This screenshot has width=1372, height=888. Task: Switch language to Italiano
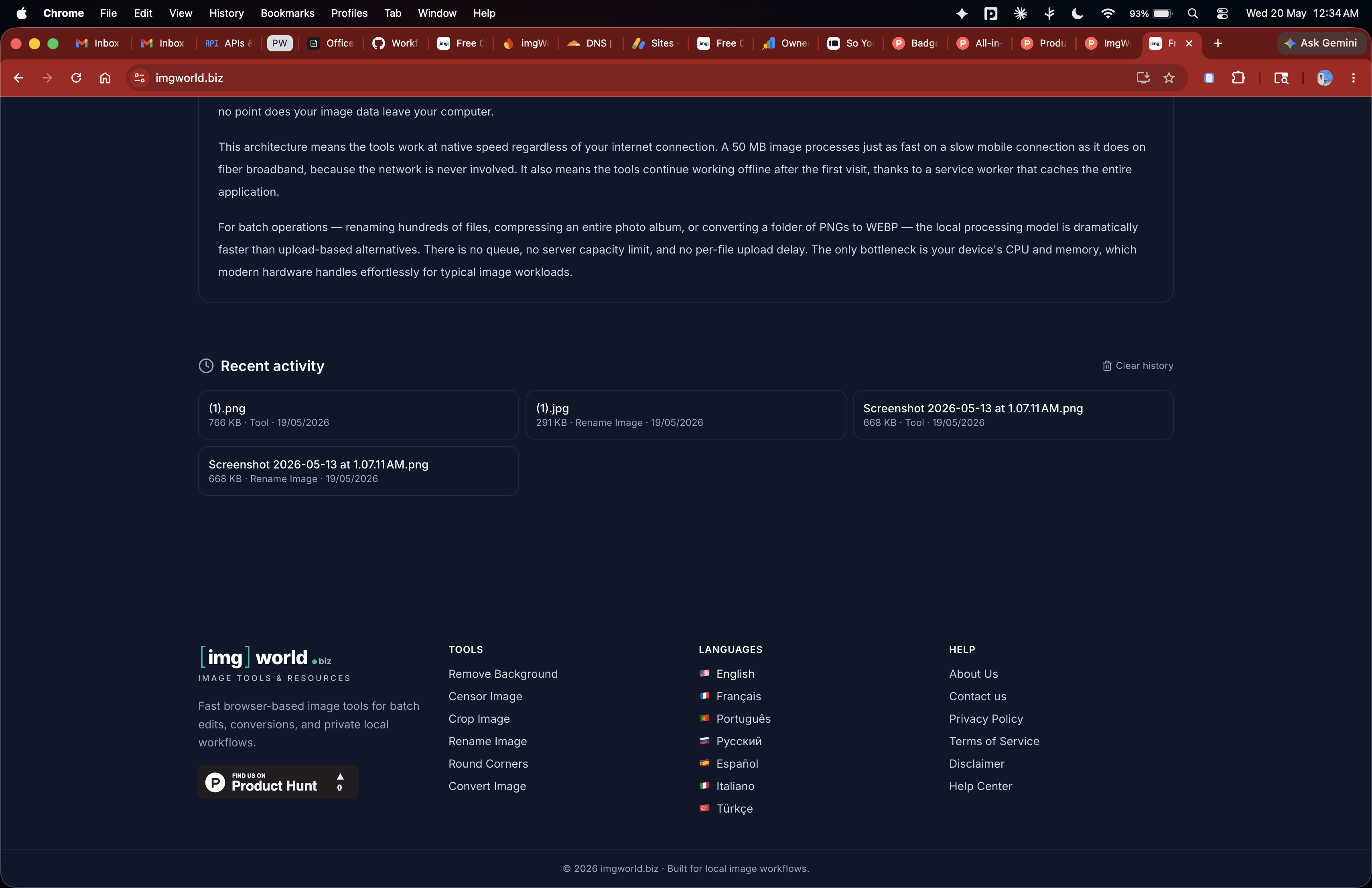[727, 786]
